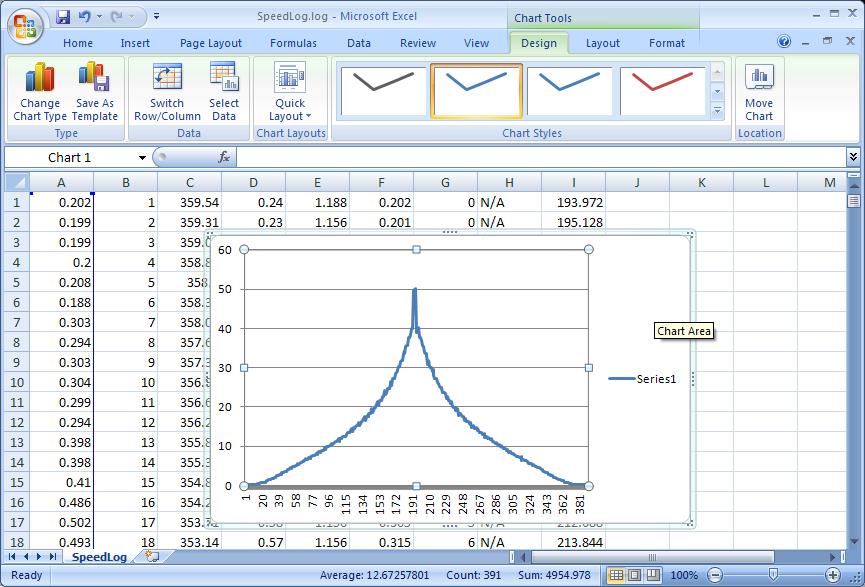Zoom out with the minus button

(715, 575)
